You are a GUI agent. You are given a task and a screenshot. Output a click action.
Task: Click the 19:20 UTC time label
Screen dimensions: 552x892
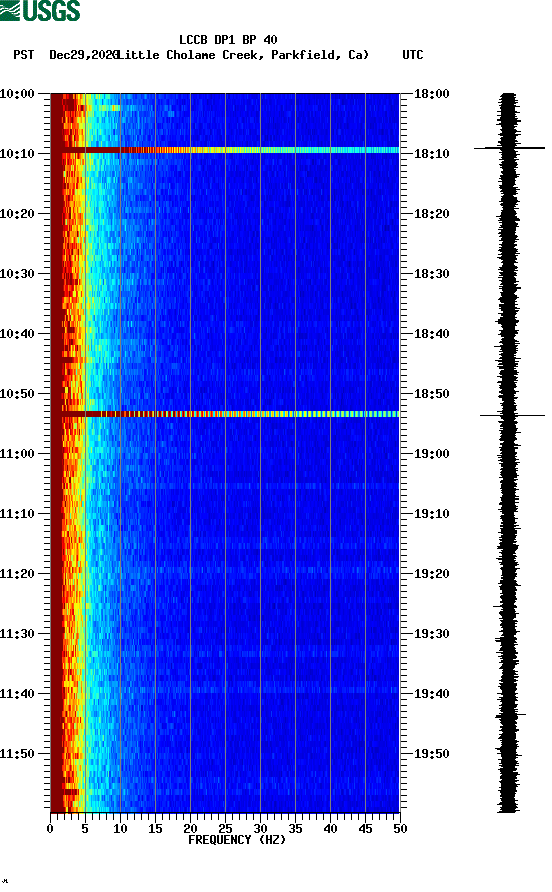[431, 573]
